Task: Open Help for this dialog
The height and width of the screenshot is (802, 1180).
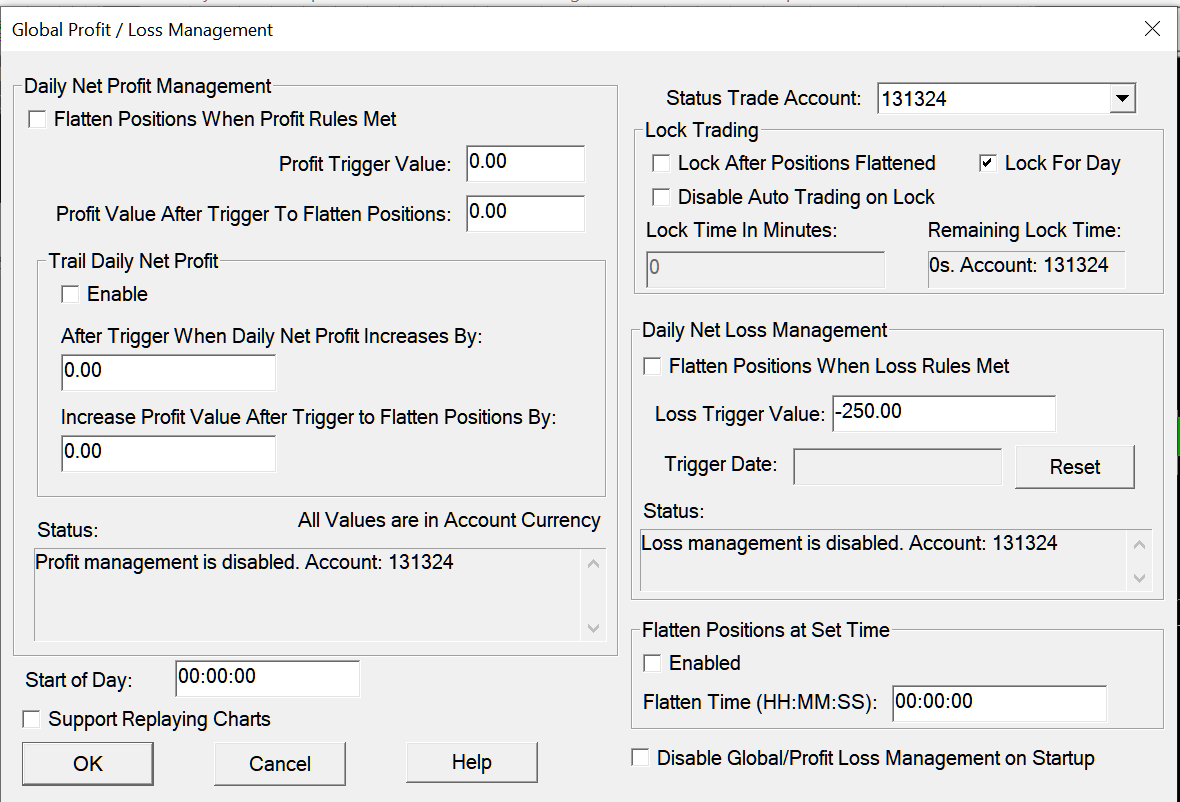Action: (471, 763)
